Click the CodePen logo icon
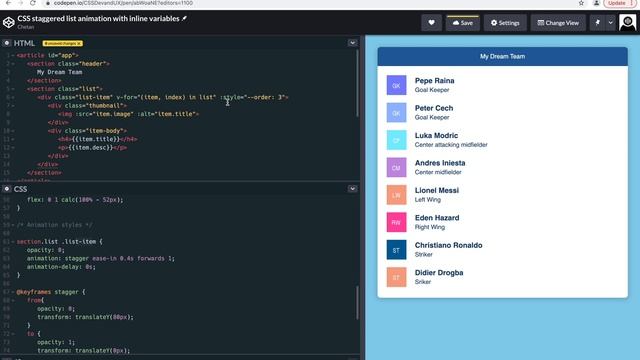Image resolution: width=640 pixels, height=360 pixels. [x=9, y=22]
